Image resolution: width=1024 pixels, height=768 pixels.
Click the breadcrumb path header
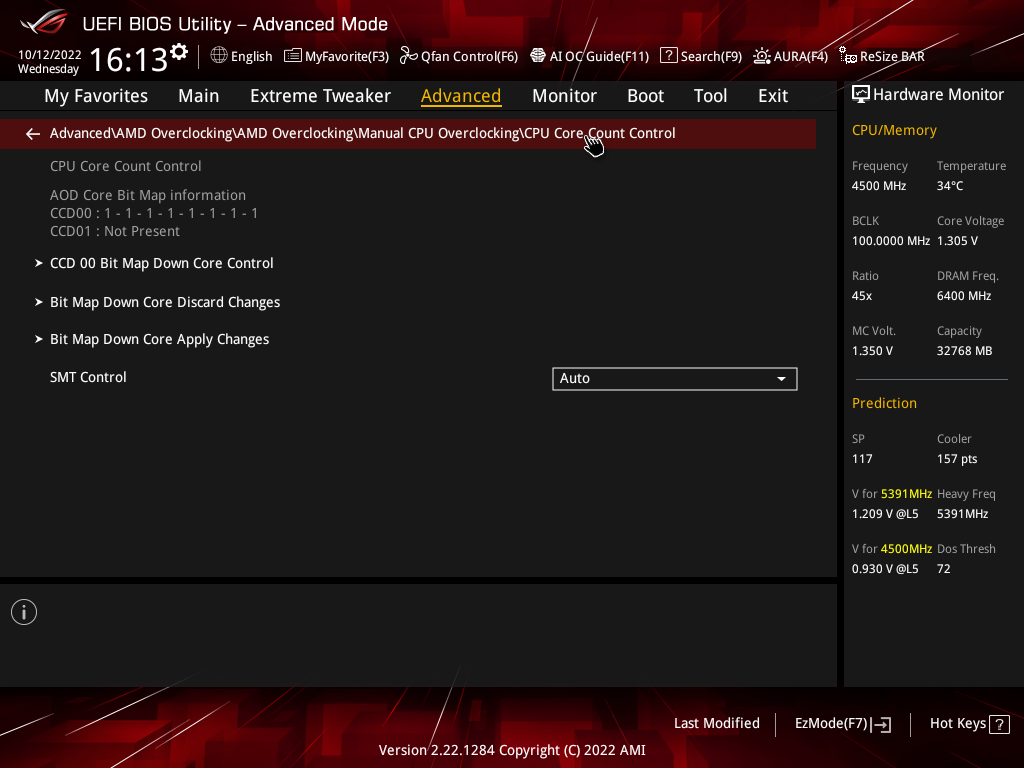(x=408, y=134)
